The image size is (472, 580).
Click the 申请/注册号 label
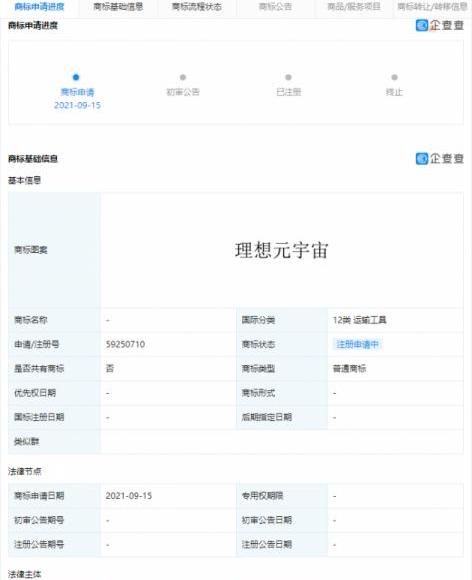click(37, 344)
